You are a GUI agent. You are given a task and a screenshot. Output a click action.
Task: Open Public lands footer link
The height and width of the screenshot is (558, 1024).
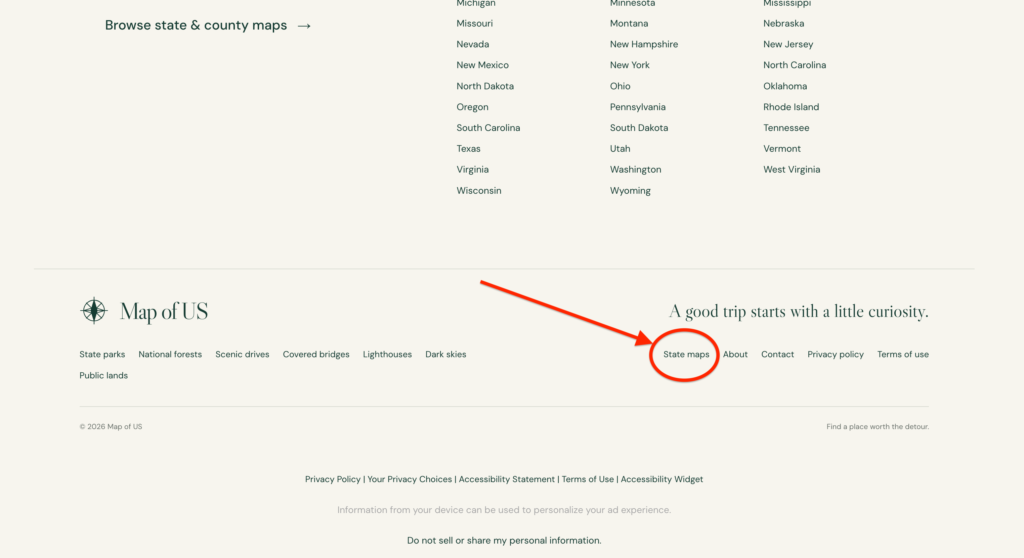pyautogui.click(x=104, y=376)
